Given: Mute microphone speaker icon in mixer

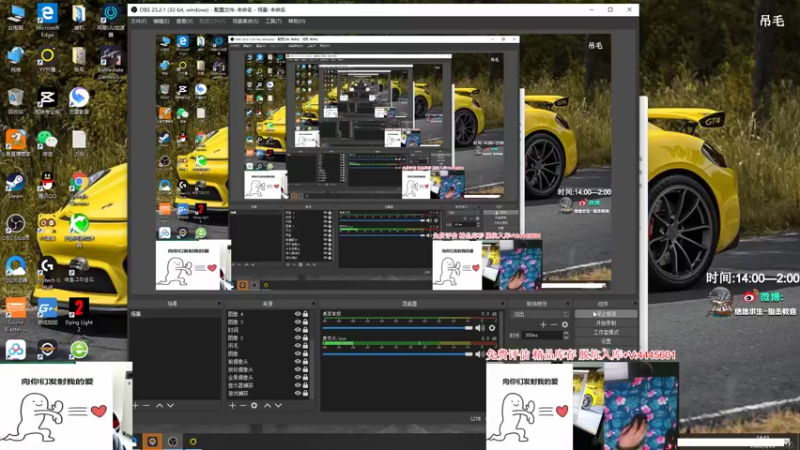Looking at the screenshot, I should (x=480, y=354).
